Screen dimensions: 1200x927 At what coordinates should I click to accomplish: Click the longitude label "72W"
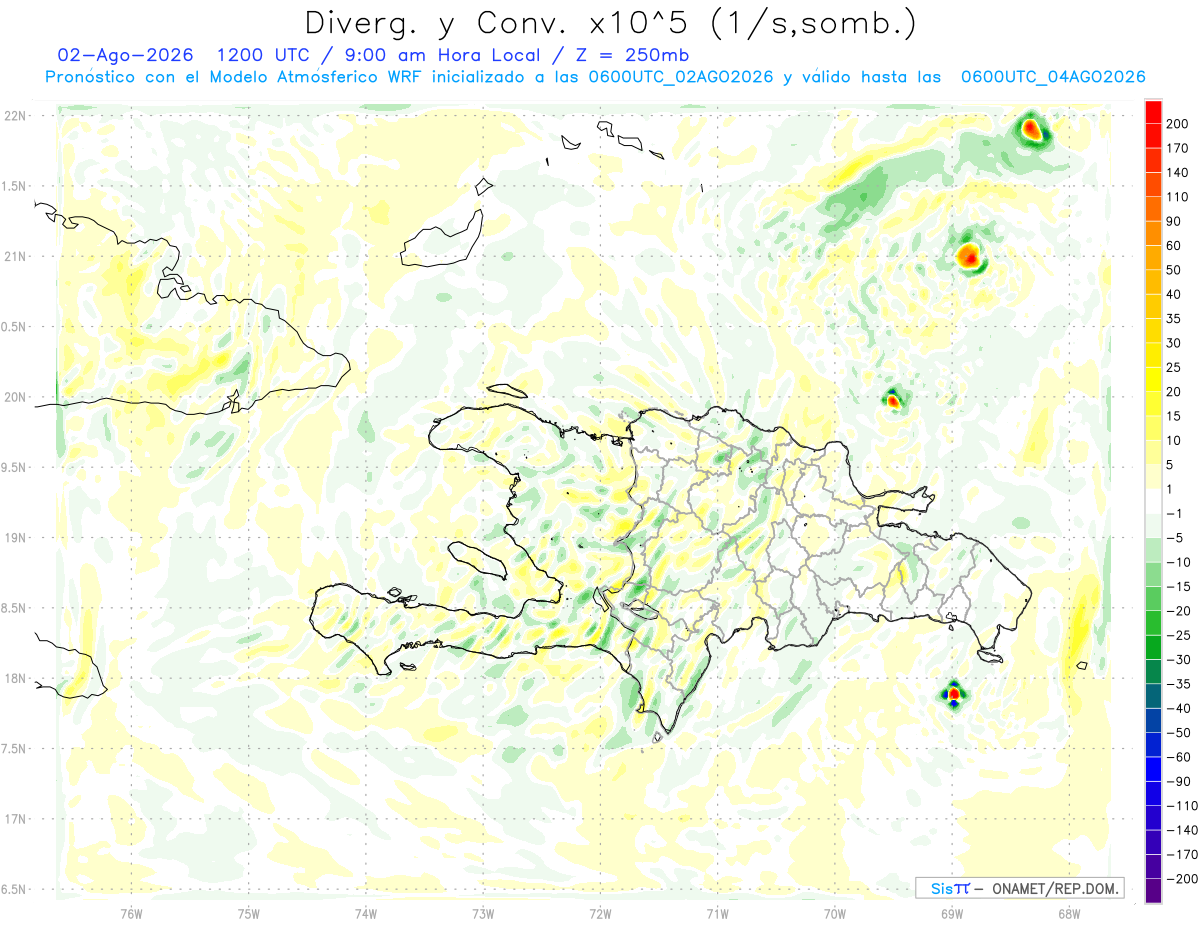(x=600, y=913)
